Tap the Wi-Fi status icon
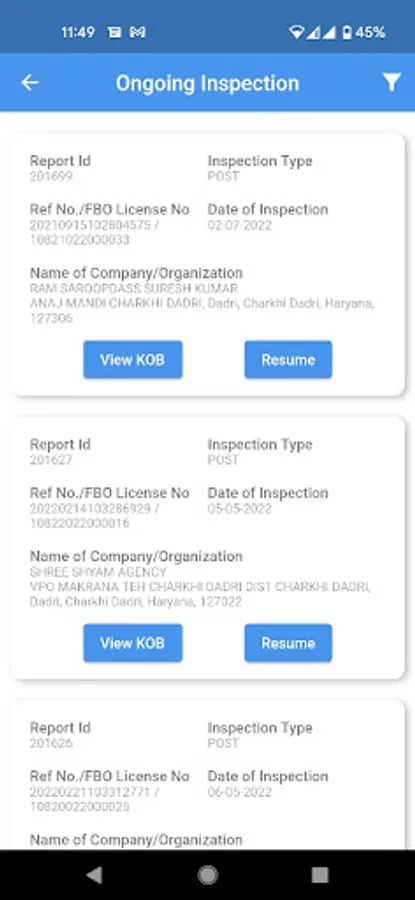Viewport: 415px width, 900px height. coord(296,33)
